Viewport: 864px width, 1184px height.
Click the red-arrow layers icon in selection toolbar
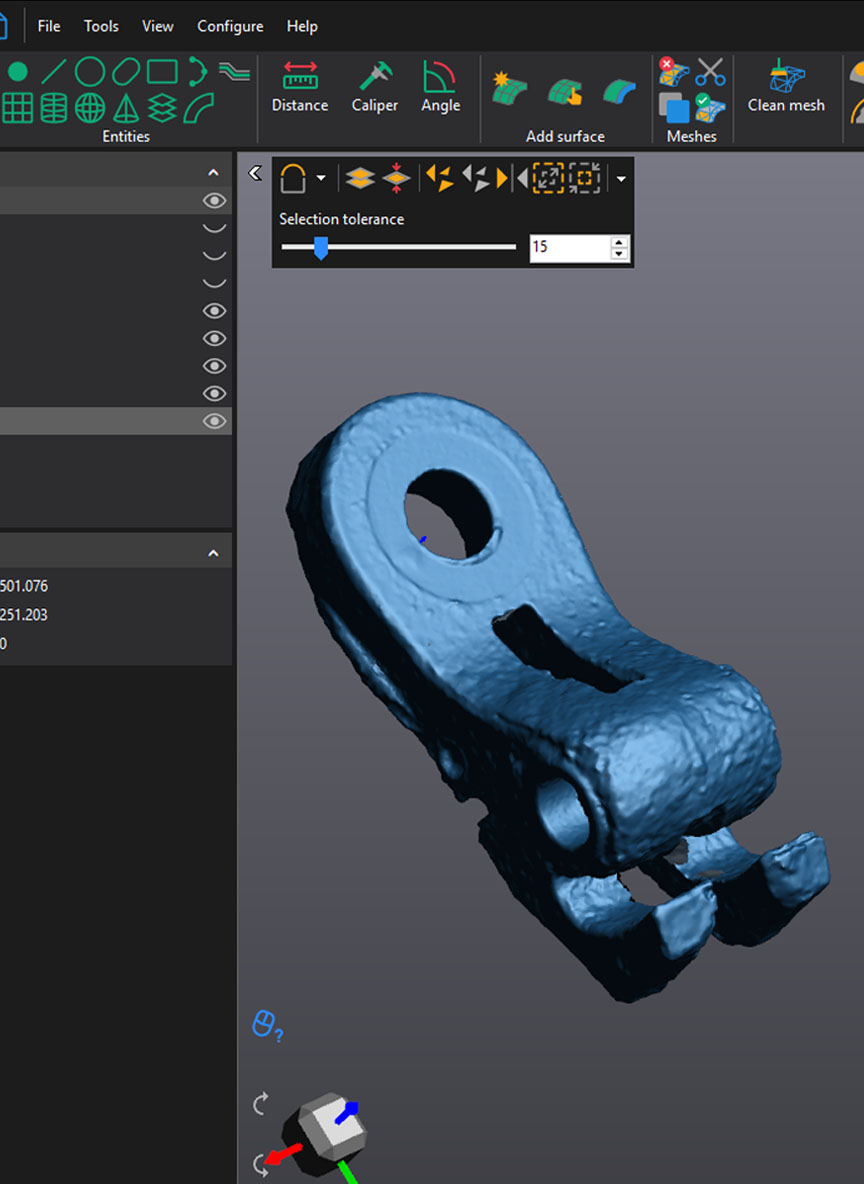(397, 179)
